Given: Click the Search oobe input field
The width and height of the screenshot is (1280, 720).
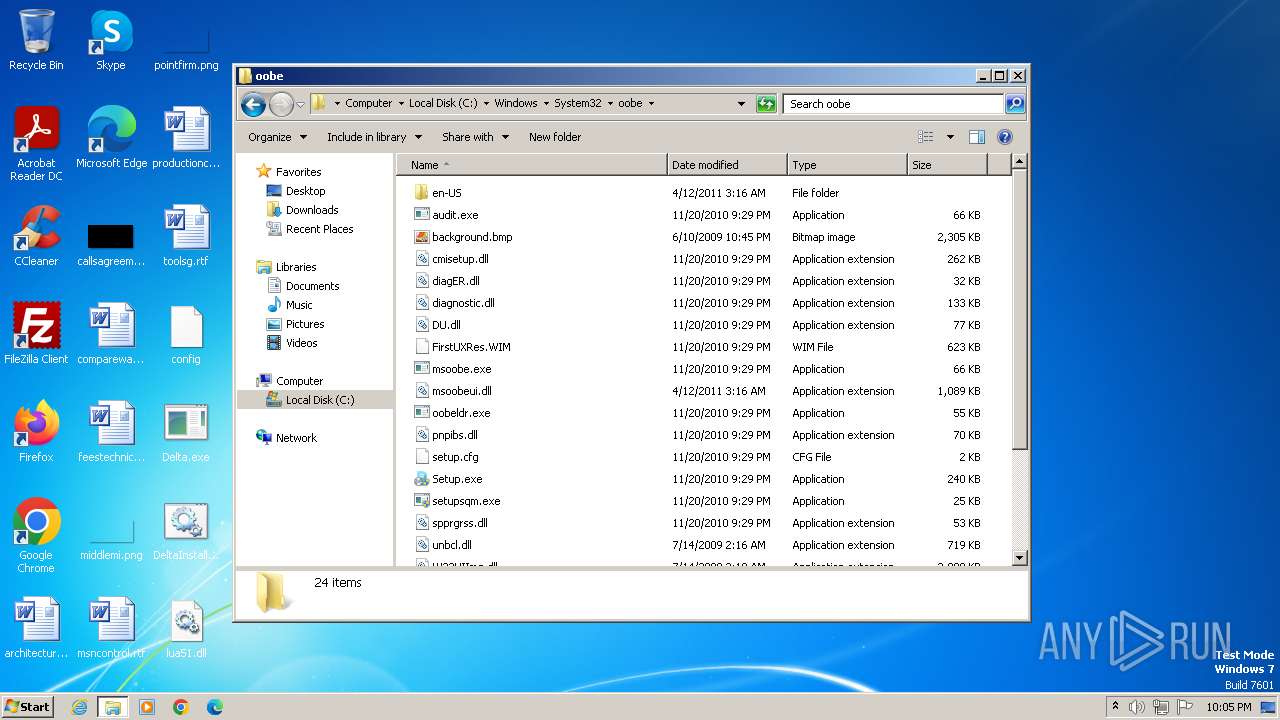Looking at the screenshot, I should (x=893, y=104).
